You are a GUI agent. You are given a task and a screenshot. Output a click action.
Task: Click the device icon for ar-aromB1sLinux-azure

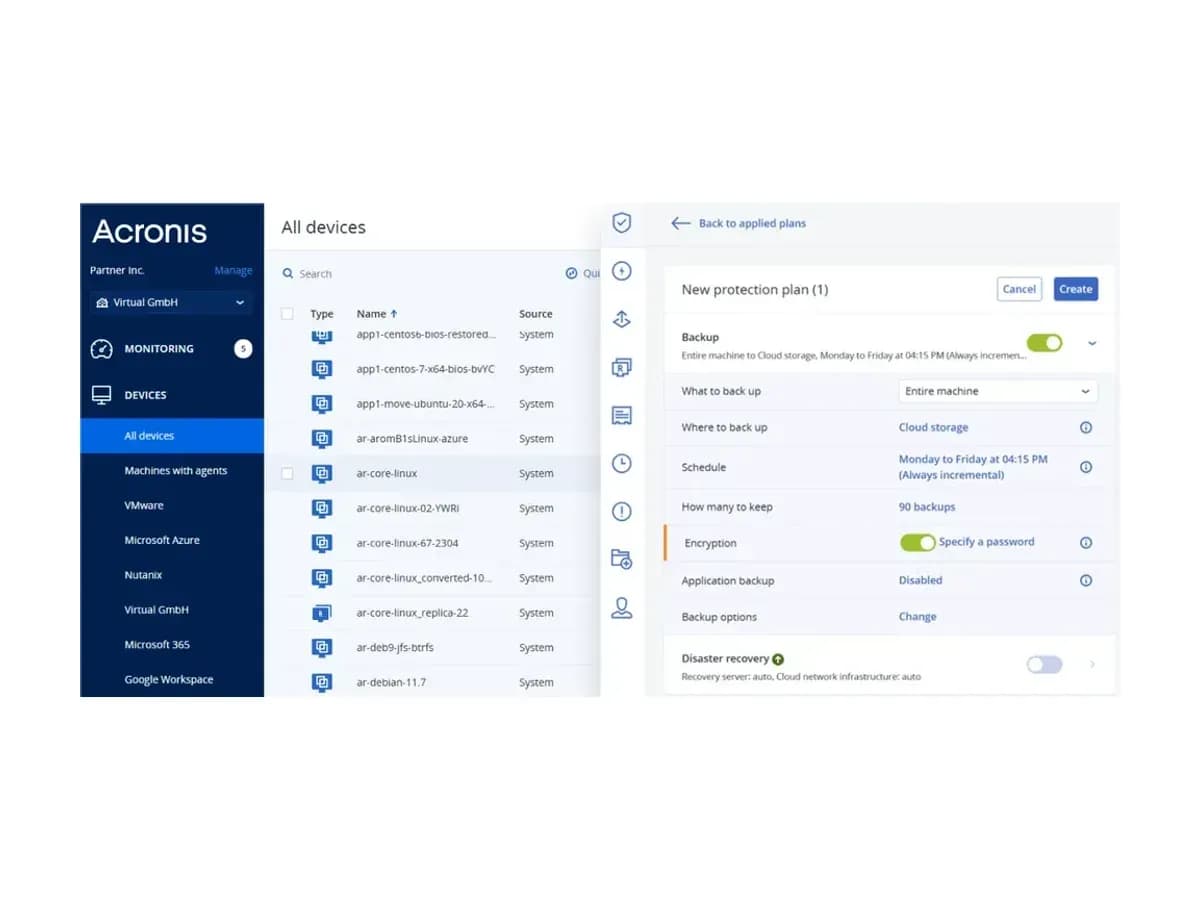322,439
